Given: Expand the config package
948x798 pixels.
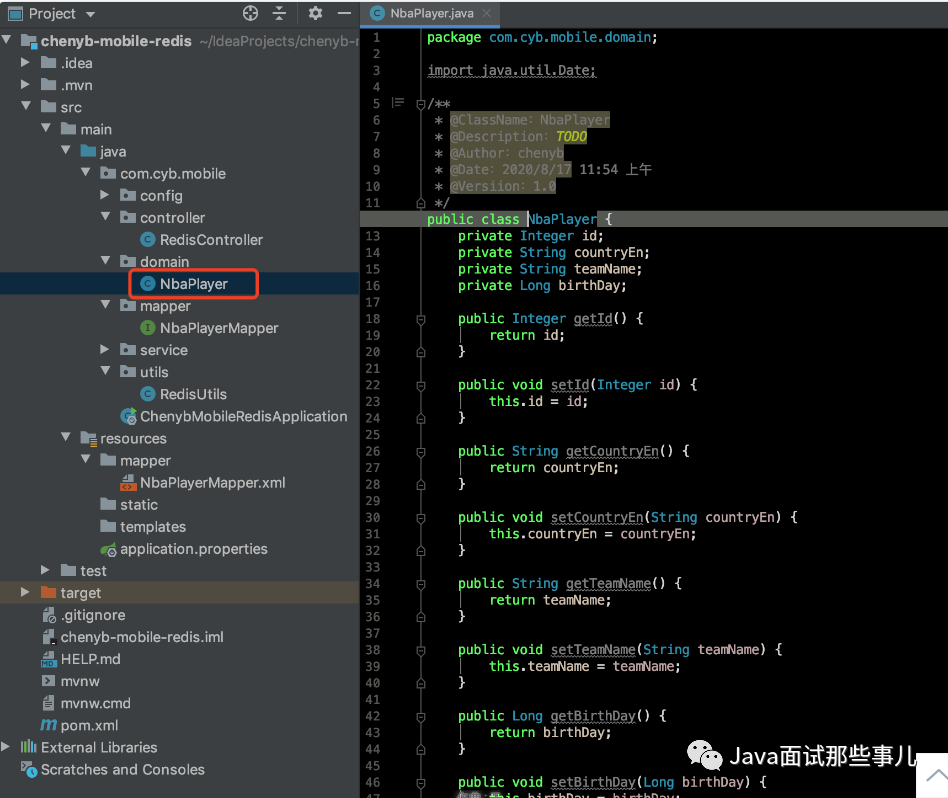Looking at the screenshot, I should 105,195.
